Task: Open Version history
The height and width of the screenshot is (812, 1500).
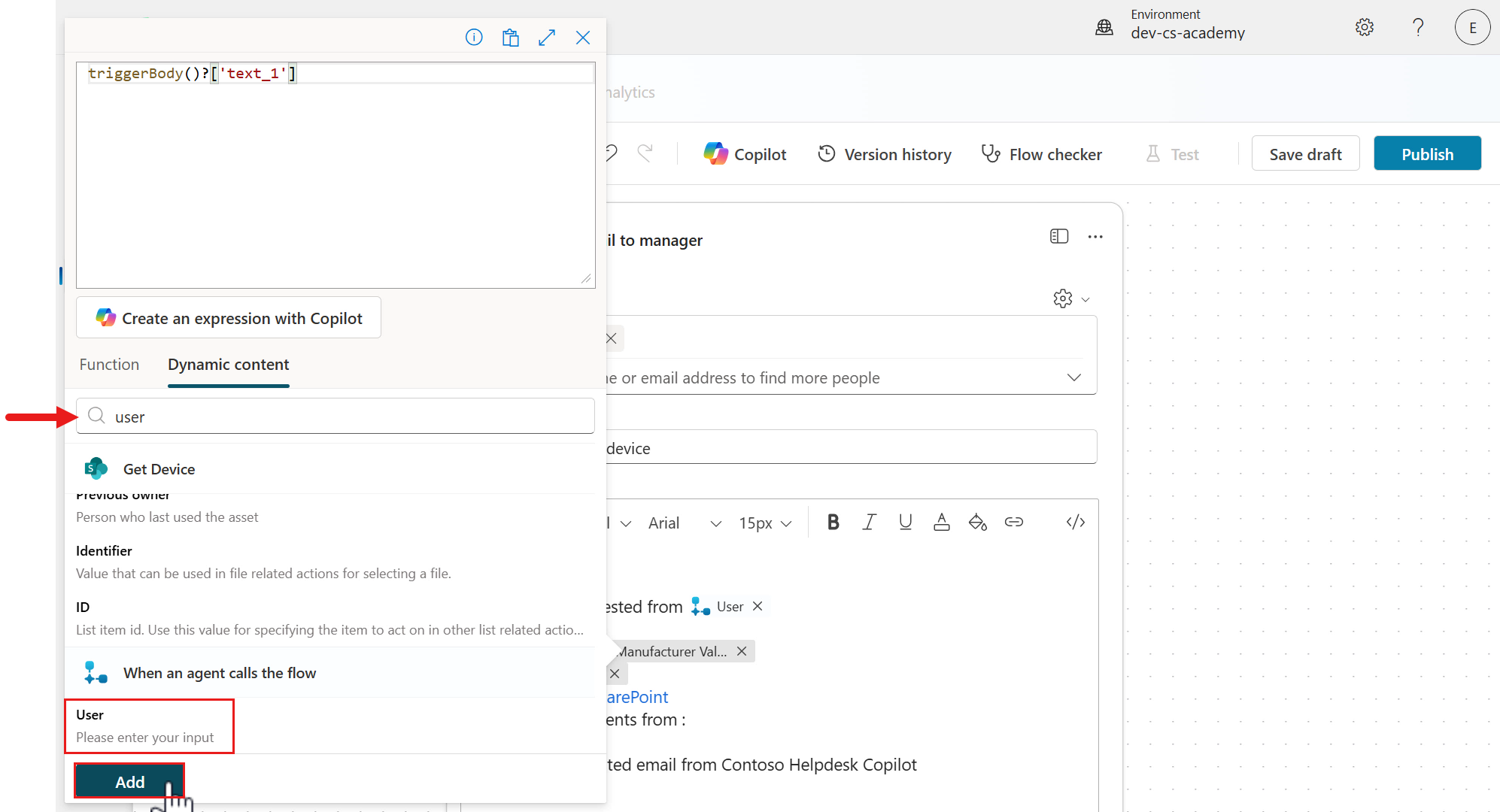Action: click(x=884, y=153)
